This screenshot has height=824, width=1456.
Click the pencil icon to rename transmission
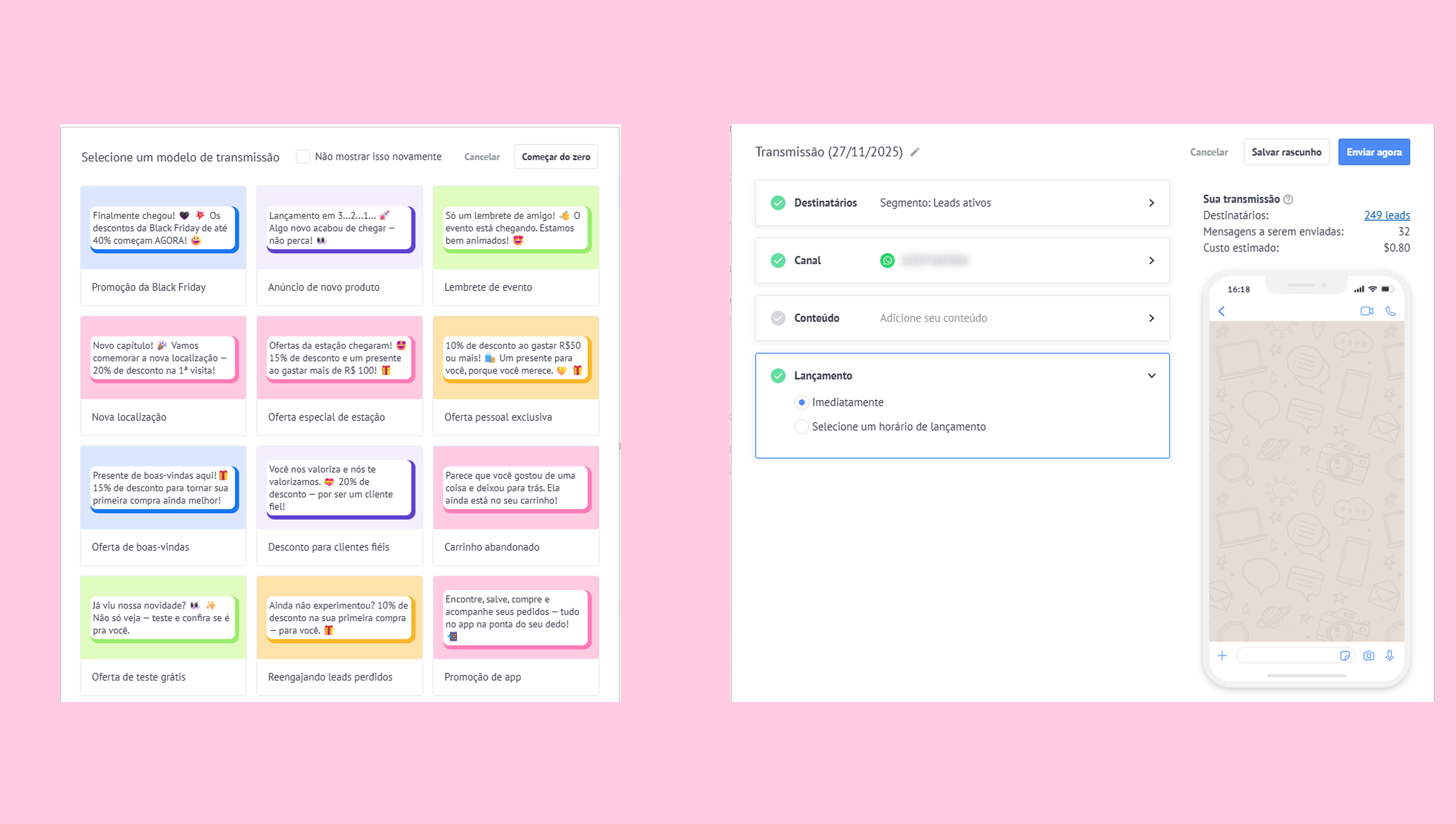[915, 152]
